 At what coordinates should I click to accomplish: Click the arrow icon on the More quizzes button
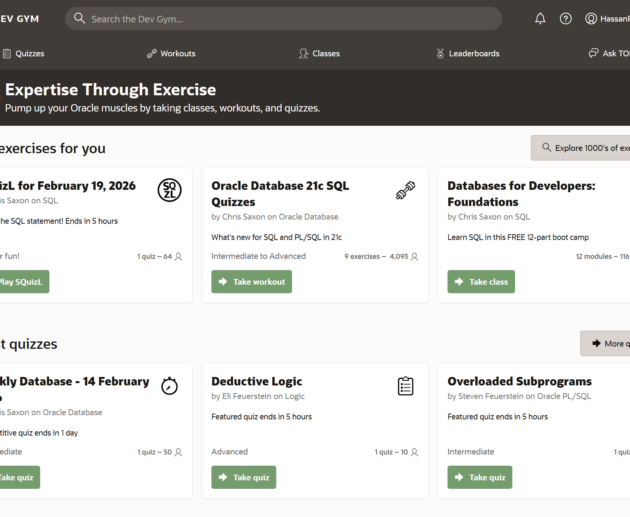(596, 343)
